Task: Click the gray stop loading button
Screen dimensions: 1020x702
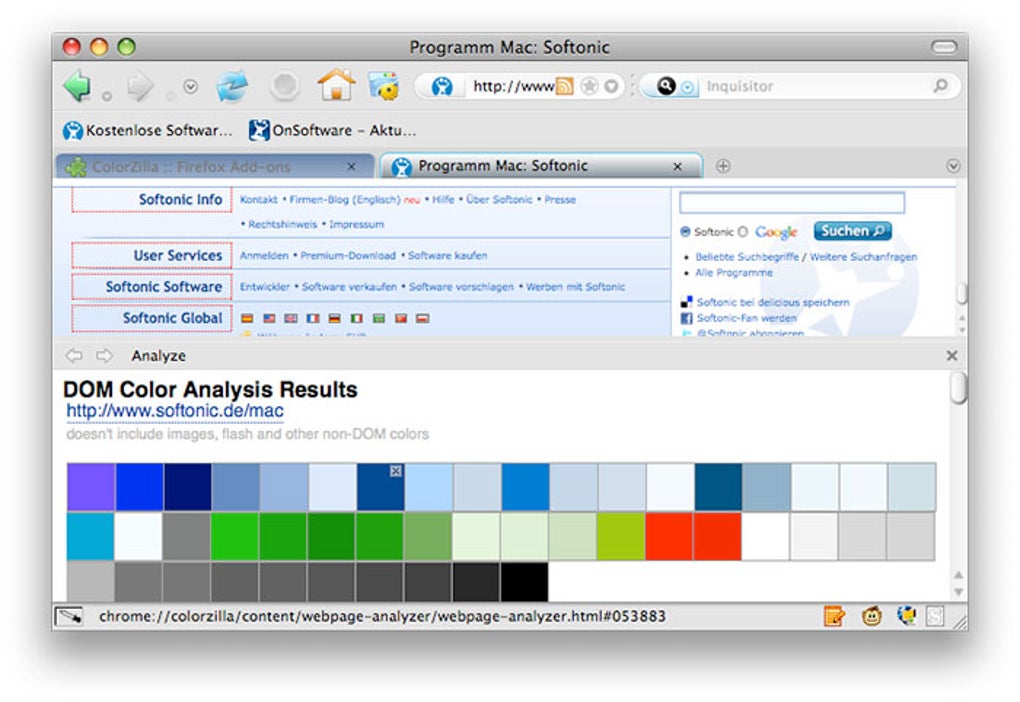Action: coord(284,86)
